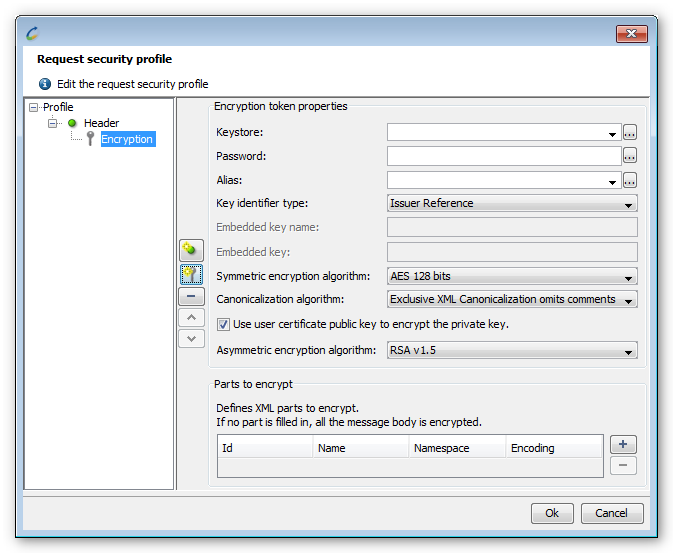Viewport: 673px width, 553px height.
Task: Open the Keystore dropdown list
Action: [612, 133]
